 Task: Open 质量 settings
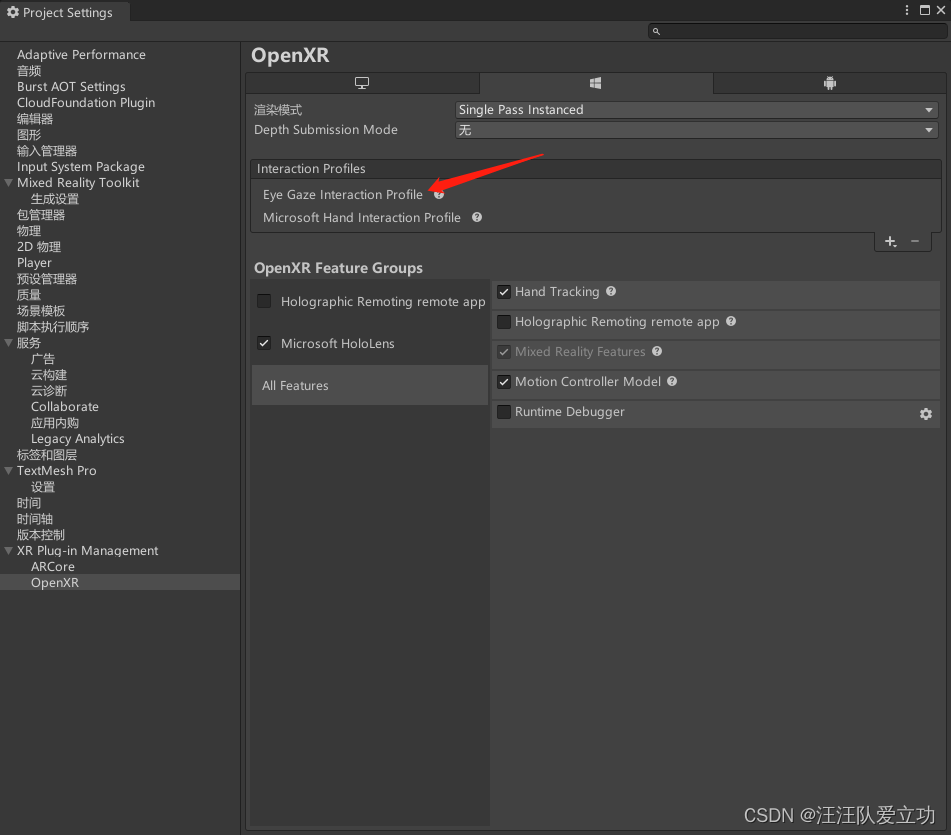coord(29,295)
